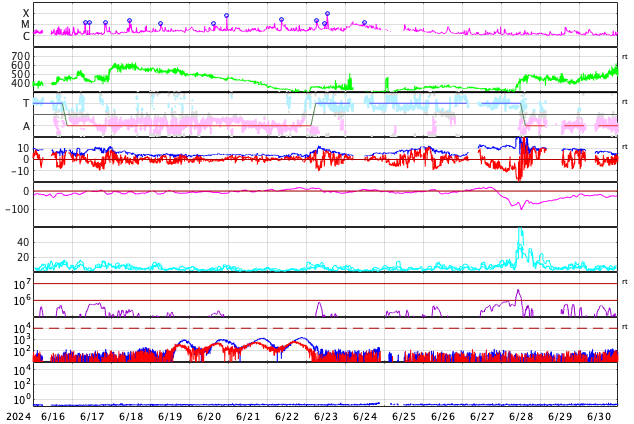Click the 10^3 axis value
This screenshot has width=634, height=424.
22,340
